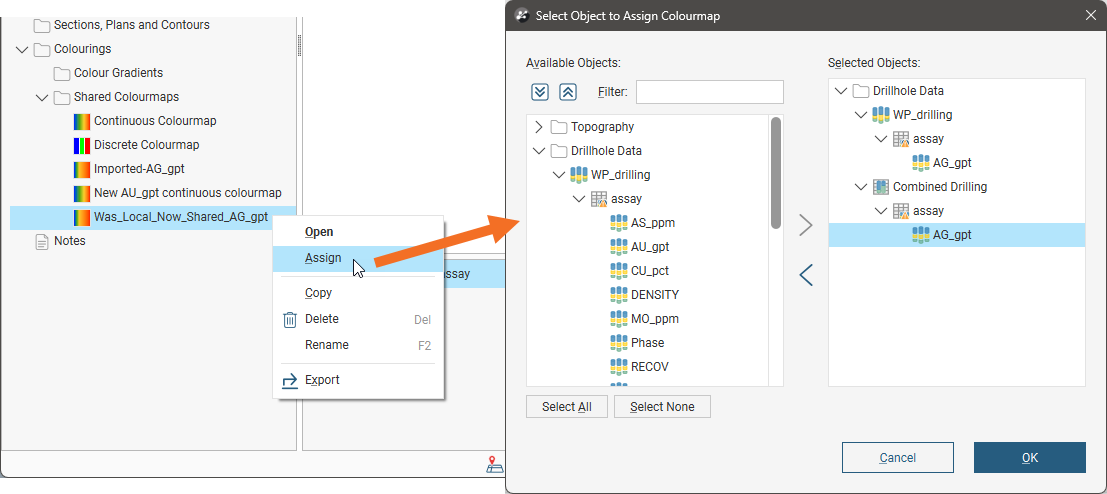Collapse Combined Drilling in Selected Objects
1107x494 pixels.
860,187
